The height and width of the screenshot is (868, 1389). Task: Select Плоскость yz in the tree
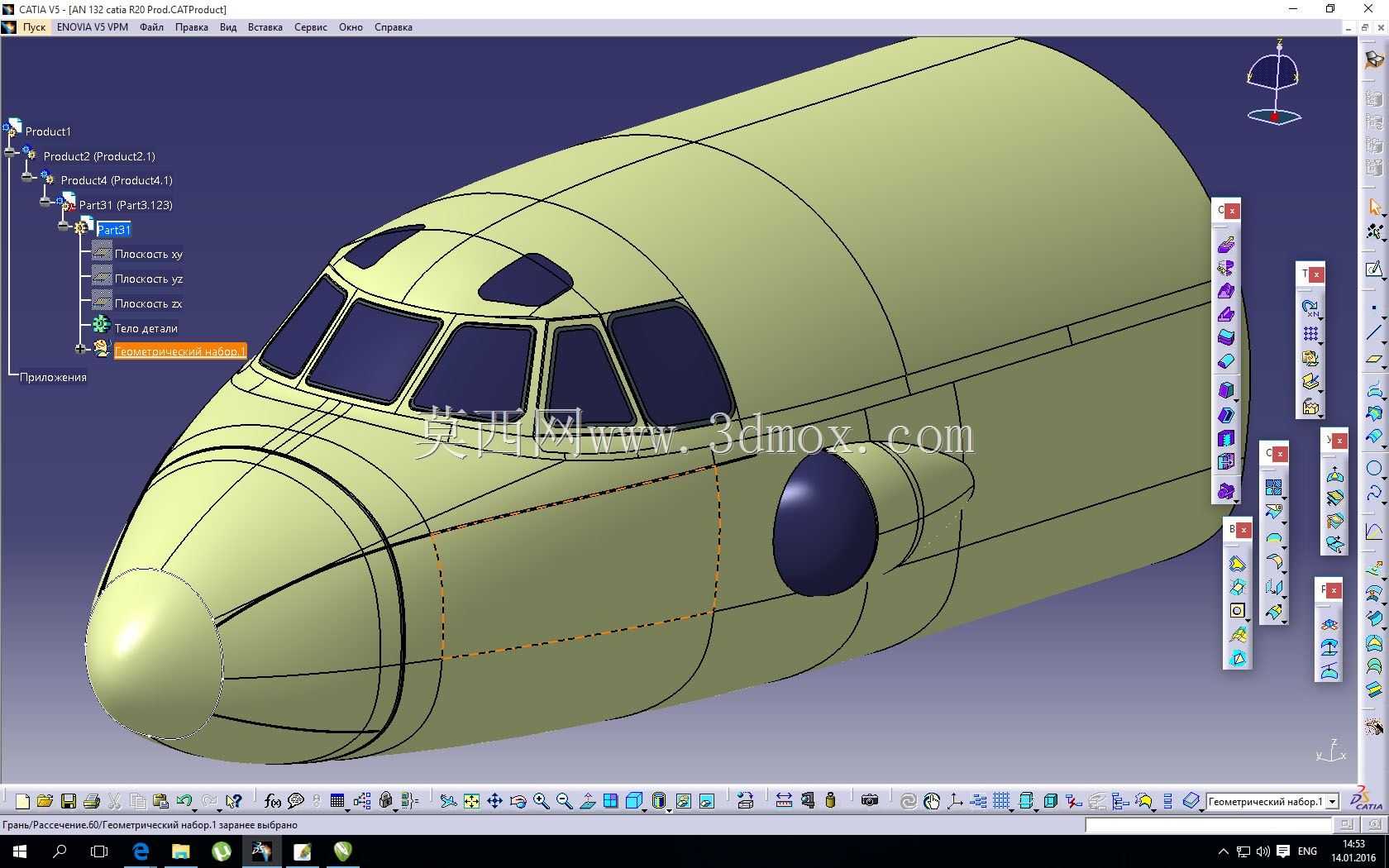pos(149,279)
